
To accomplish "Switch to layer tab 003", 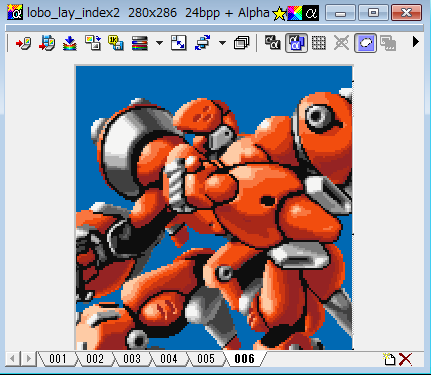I will pos(132,359).
